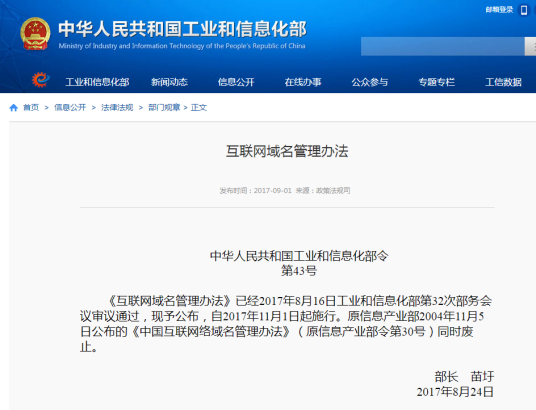Click the site title 中华人民共和国工业和信息化部
This screenshot has height=410, width=536.
[183, 29]
